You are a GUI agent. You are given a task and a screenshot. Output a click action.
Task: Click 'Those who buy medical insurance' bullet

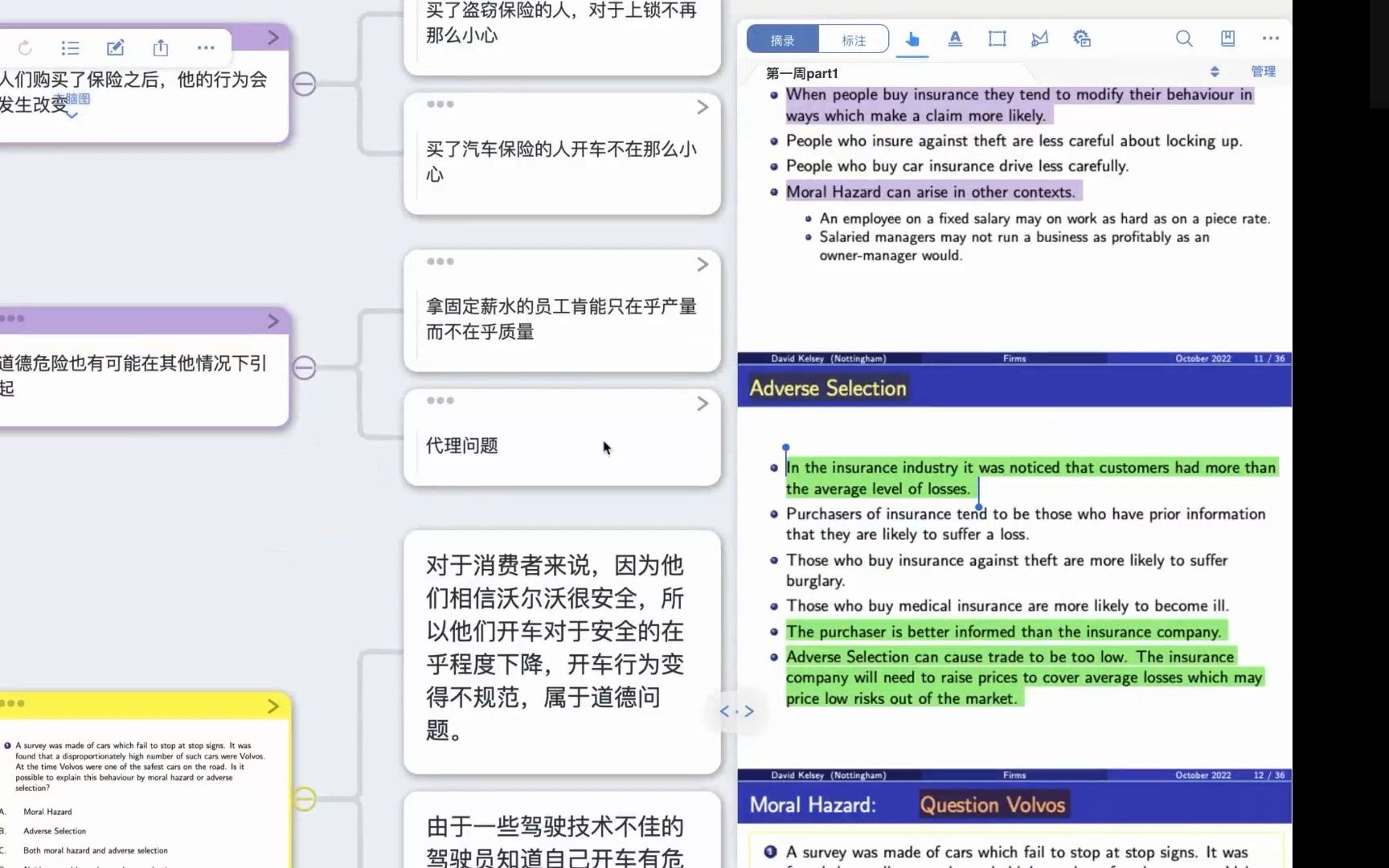coord(1007,606)
